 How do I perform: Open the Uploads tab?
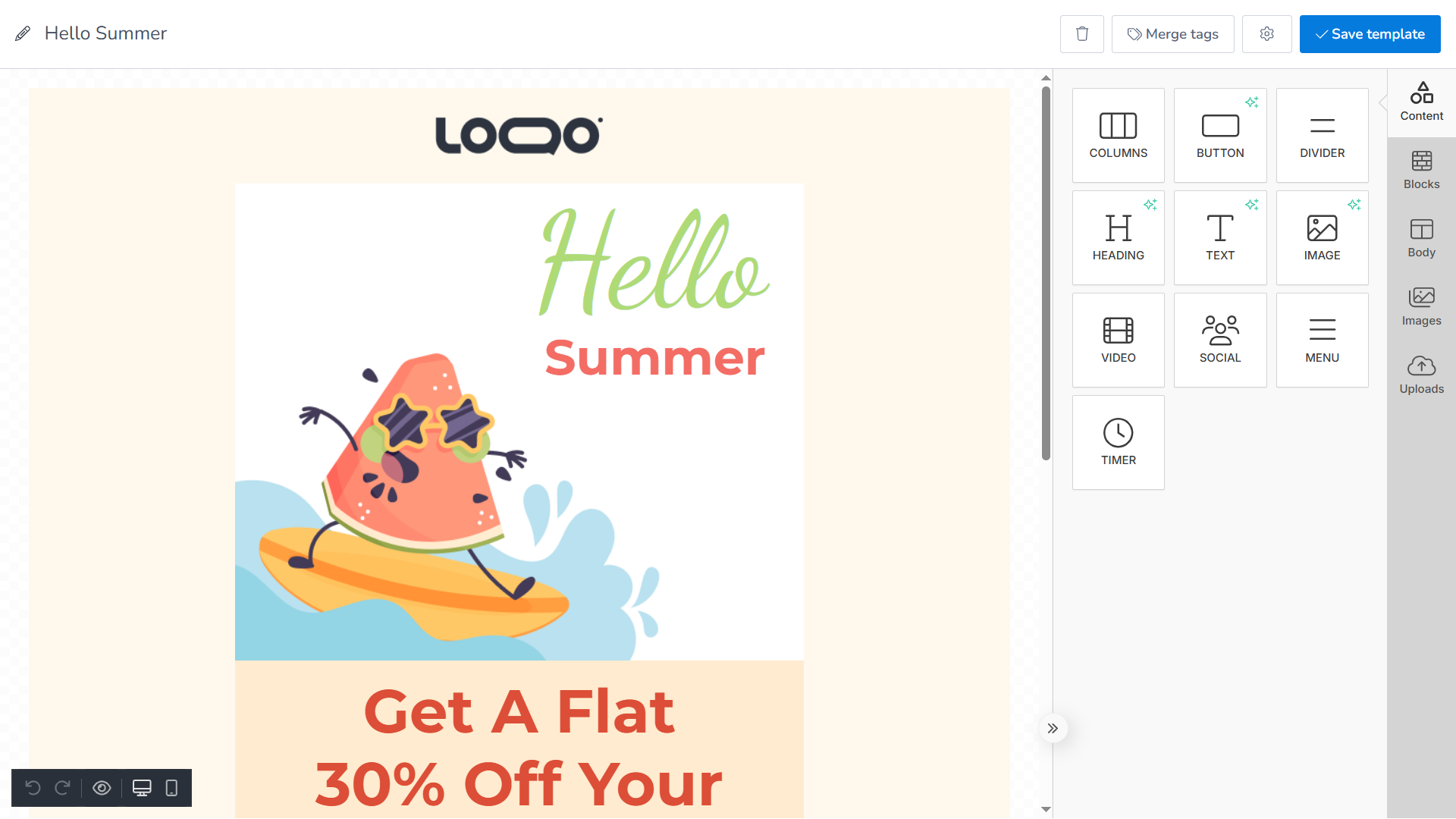(1421, 375)
